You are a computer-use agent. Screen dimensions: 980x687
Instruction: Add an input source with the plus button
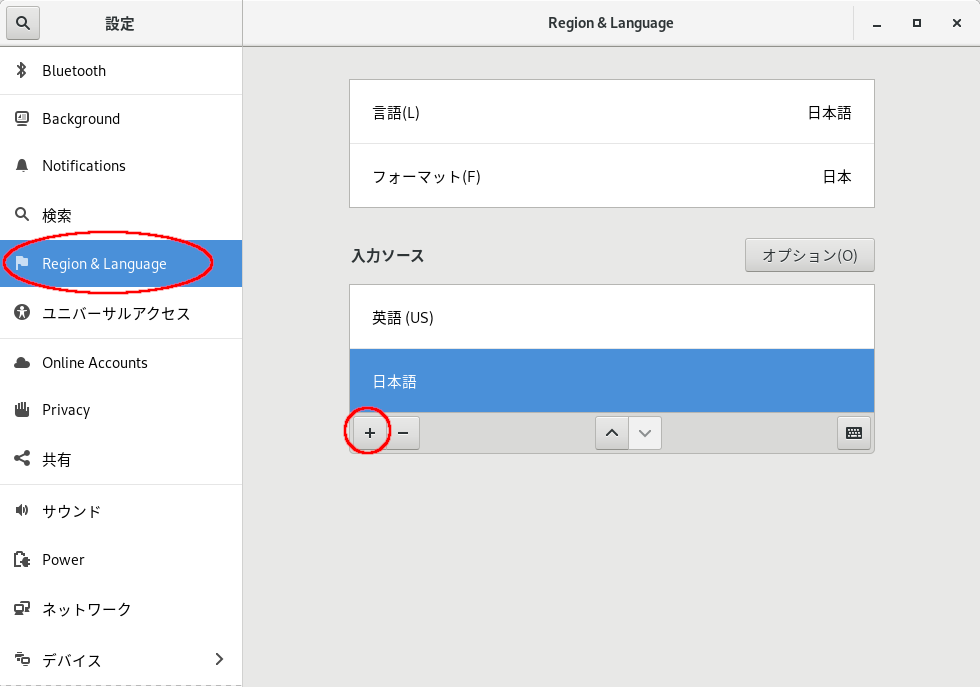point(369,432)
